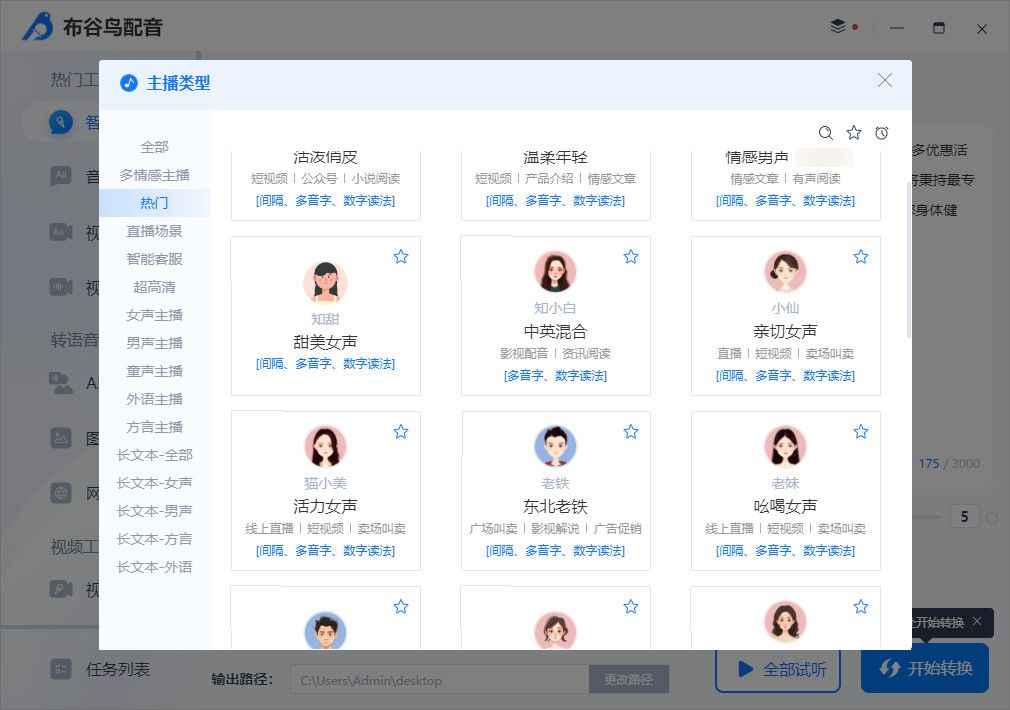Filter by 童声主播
This screenshot has width=1010, height=710.
pos(155,371)
